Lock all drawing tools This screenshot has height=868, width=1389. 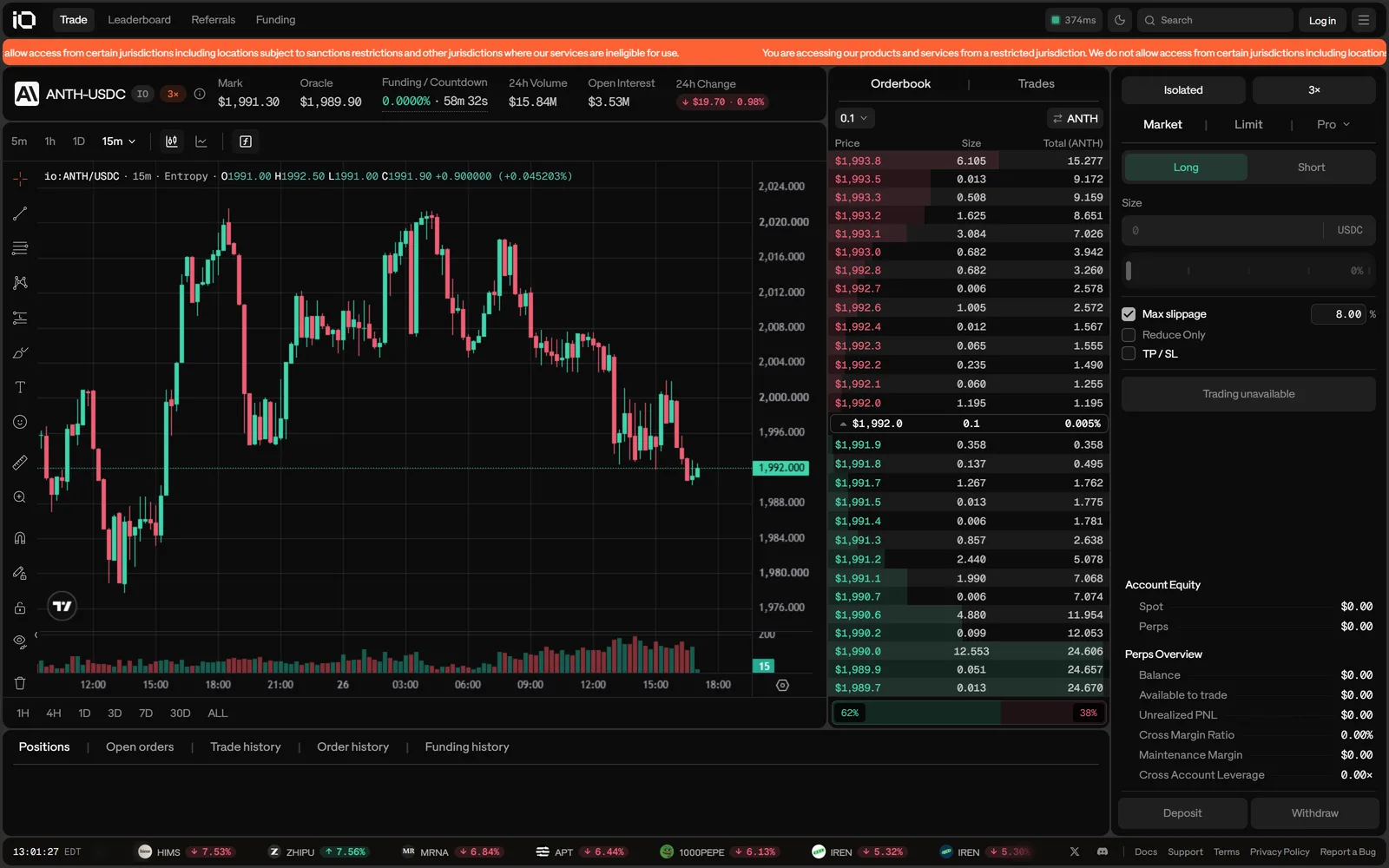[20, 608]
